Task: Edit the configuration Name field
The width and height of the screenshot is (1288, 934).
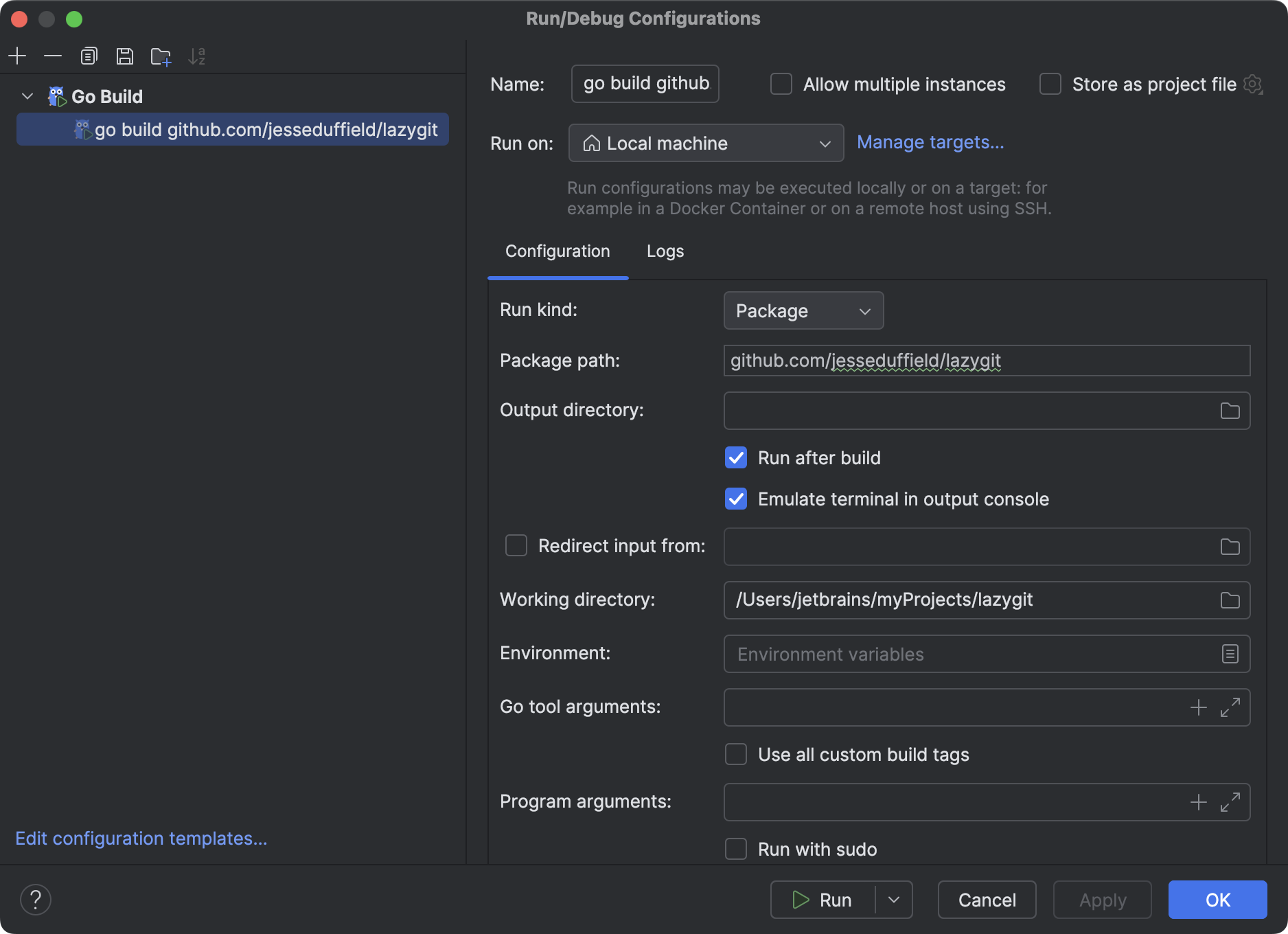Action: [x=644, y=83]
